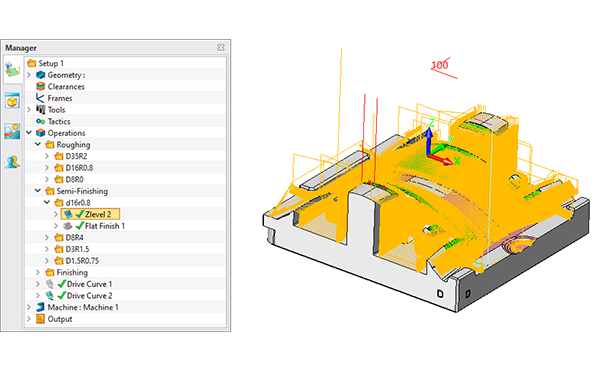Open the Frames node

(60, 98)
